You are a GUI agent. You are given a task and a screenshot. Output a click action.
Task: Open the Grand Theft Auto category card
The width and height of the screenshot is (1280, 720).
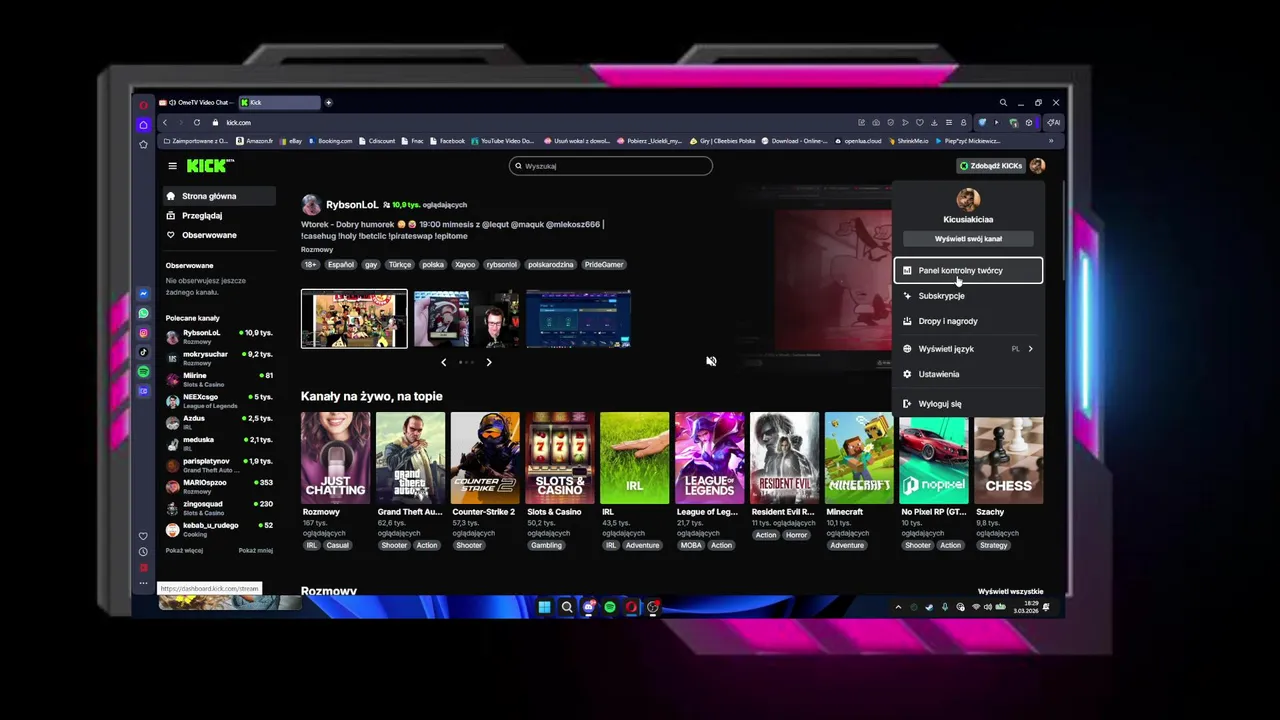tap(410, 458)
